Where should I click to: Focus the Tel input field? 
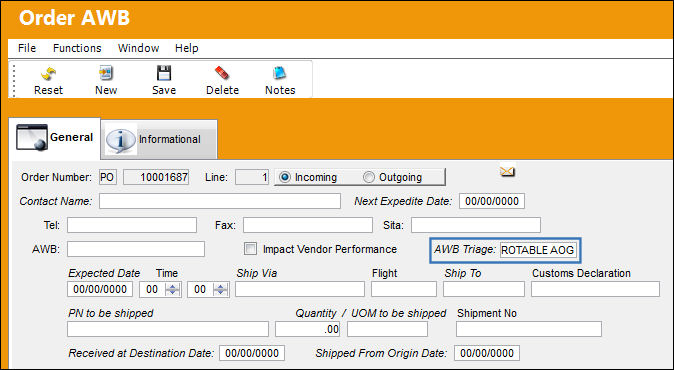point(132,225)
